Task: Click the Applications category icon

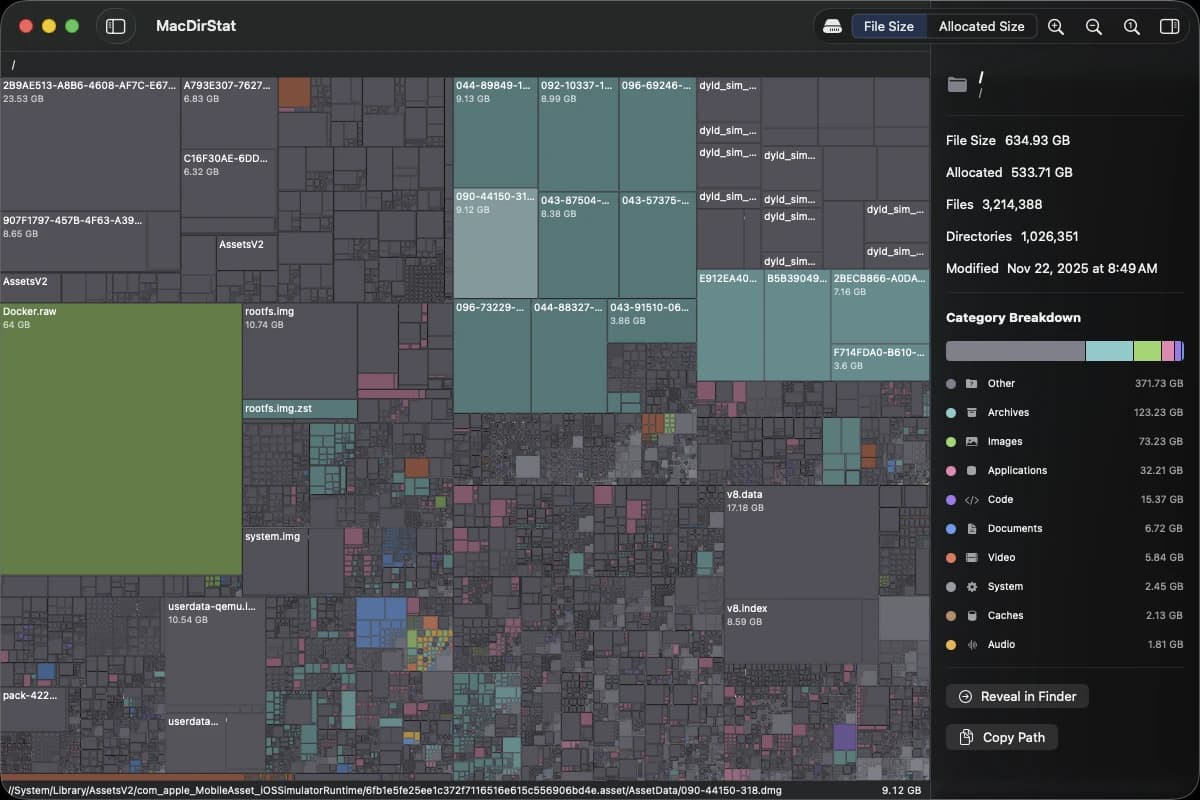Action: tap(971, 471)
